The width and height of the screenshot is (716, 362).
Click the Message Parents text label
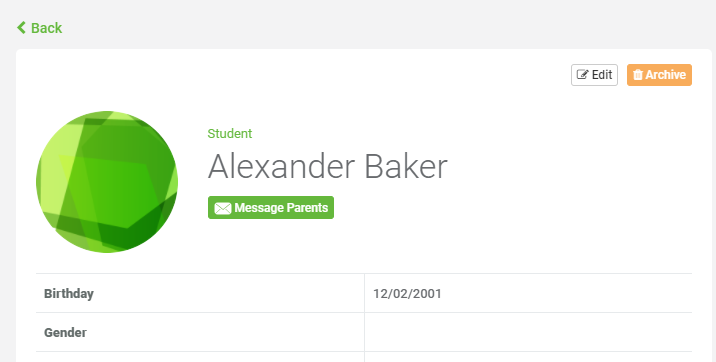click(x=281, y=208)
